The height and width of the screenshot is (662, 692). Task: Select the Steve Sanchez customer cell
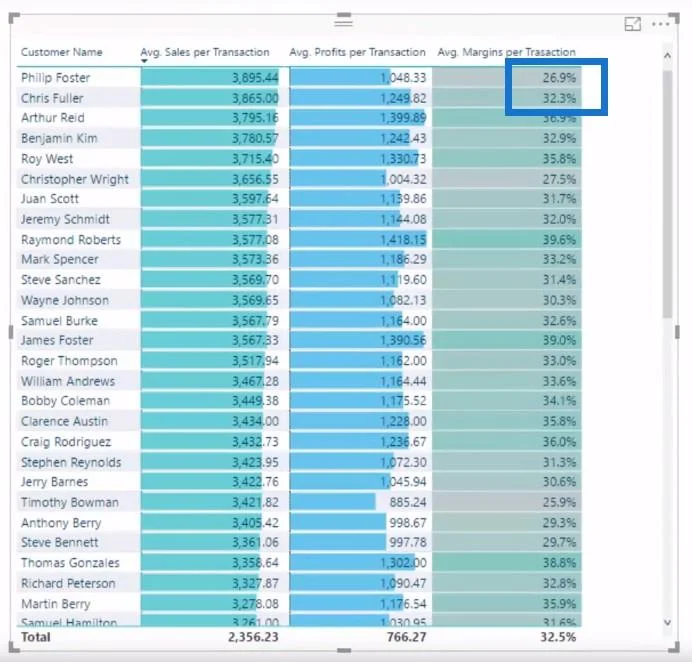[61, 280]
